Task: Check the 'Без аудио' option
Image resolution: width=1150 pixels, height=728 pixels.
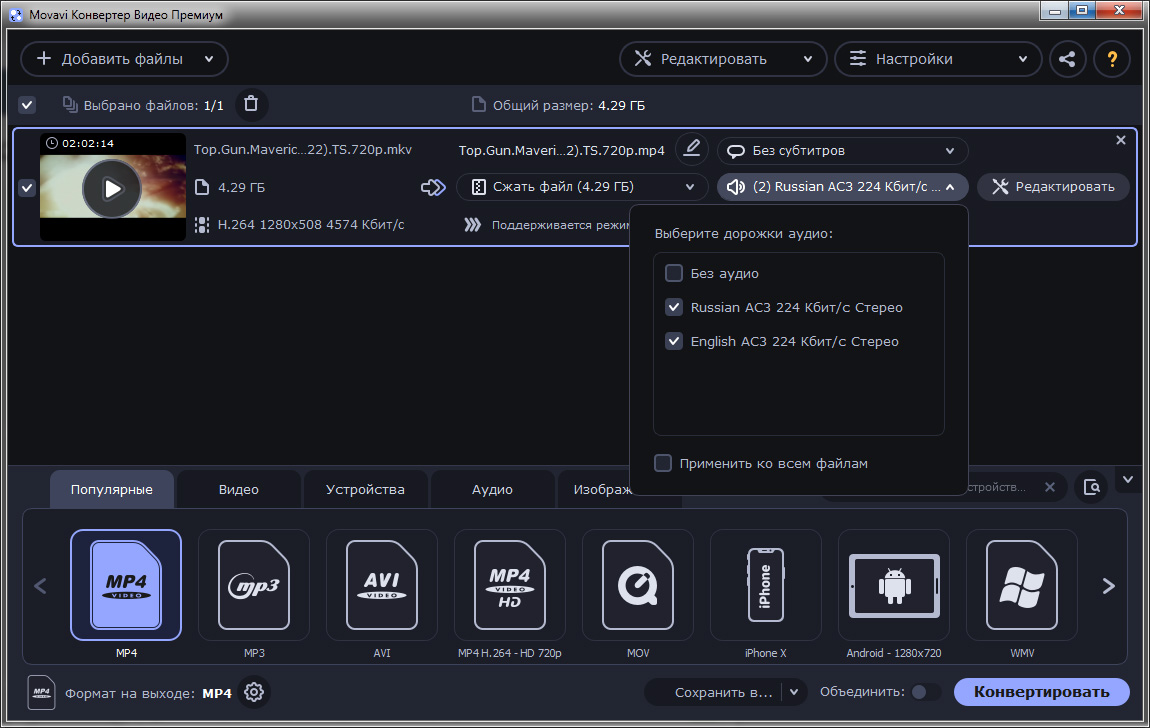Action: coord(673,273)
